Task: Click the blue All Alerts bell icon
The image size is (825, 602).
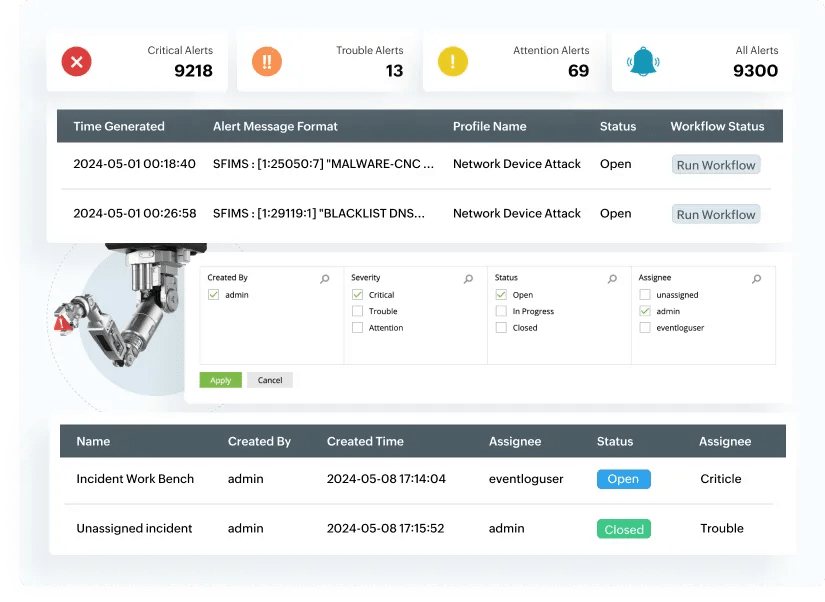Action: (643, 62)
